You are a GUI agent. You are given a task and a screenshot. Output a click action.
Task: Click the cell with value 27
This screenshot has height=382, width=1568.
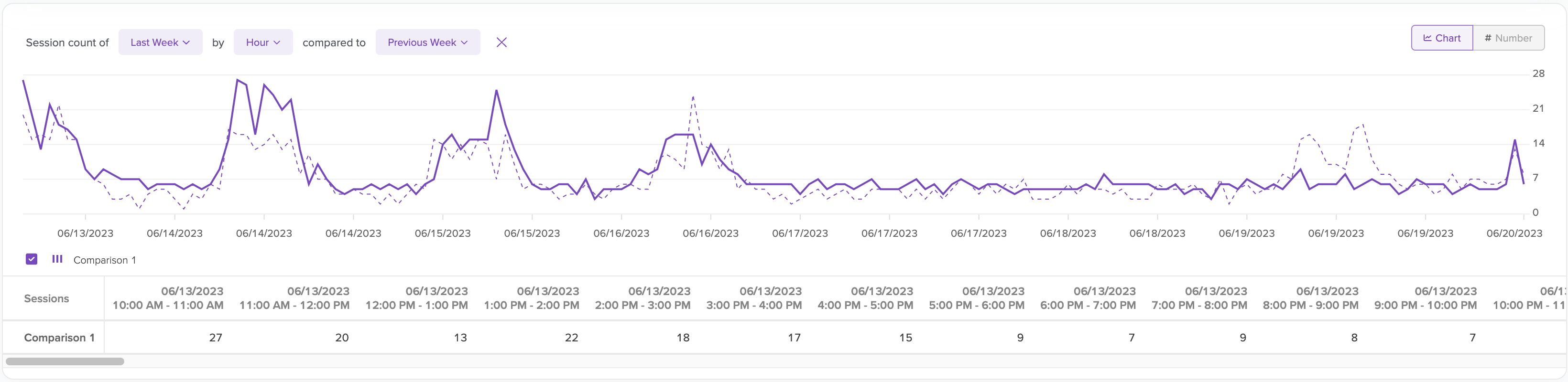pos(216,338)
